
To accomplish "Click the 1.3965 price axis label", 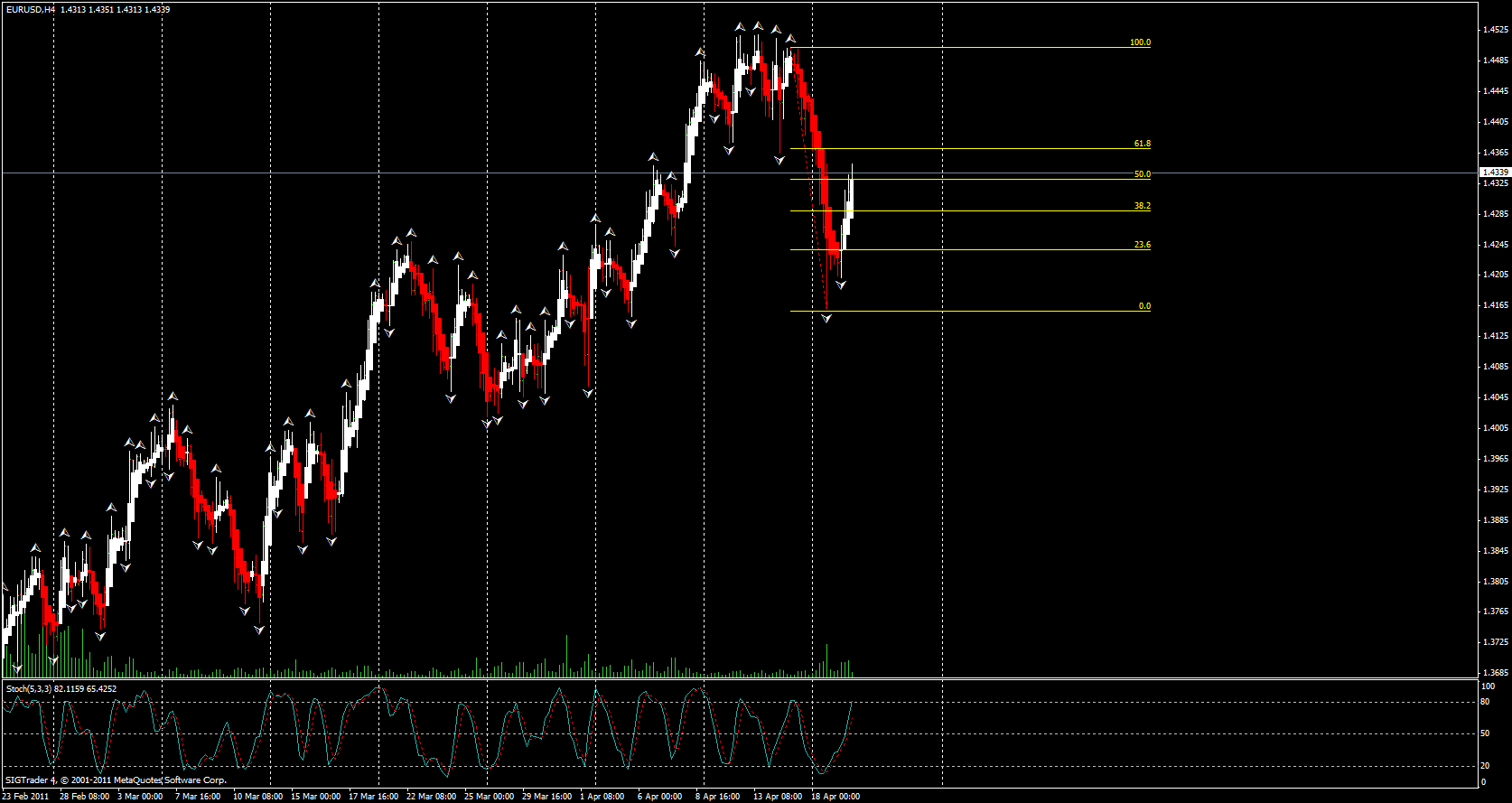I will [x=1496, y=459].
